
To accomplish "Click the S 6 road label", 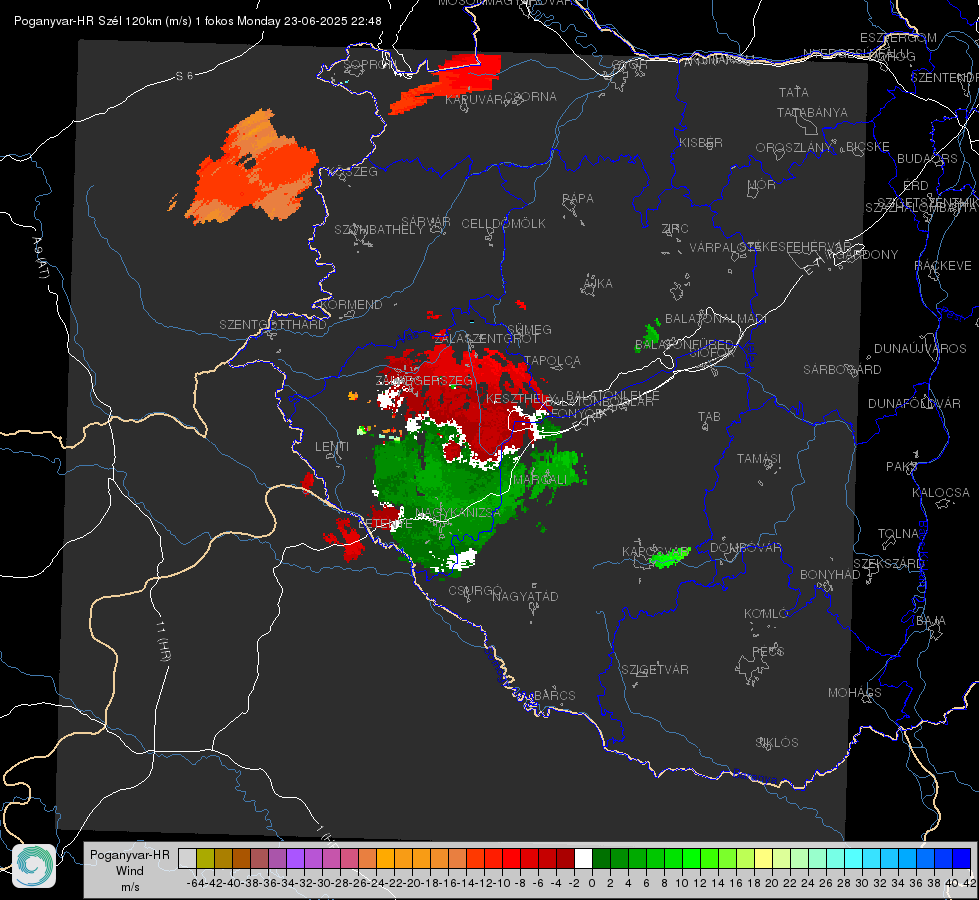I will (184, 76).
